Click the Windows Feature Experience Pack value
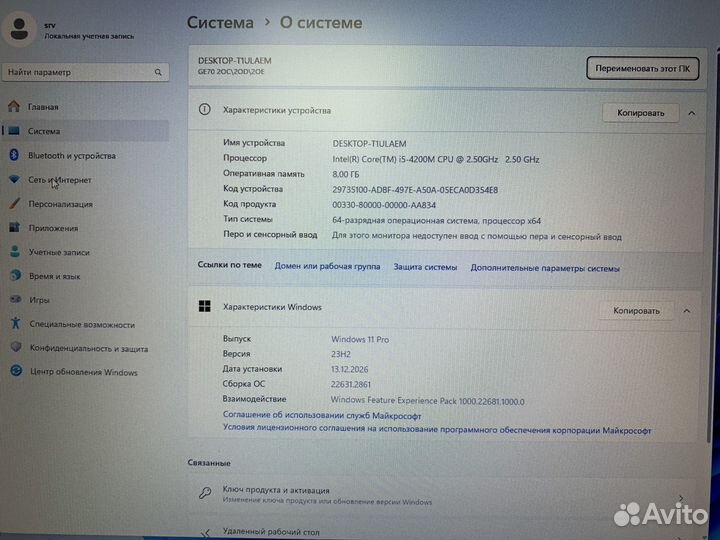This screenshot has width=720, height=540. click(x=428, y=400)
